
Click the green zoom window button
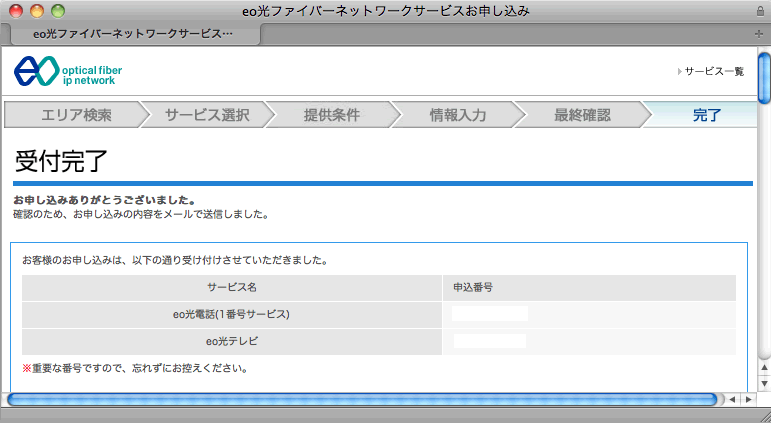[x=58, y=11]
